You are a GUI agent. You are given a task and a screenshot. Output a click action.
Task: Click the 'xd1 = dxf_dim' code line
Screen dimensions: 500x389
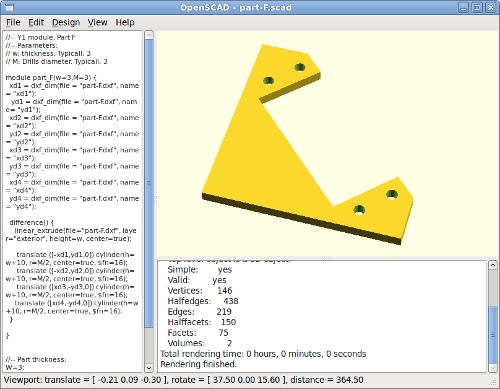point(72,89)
